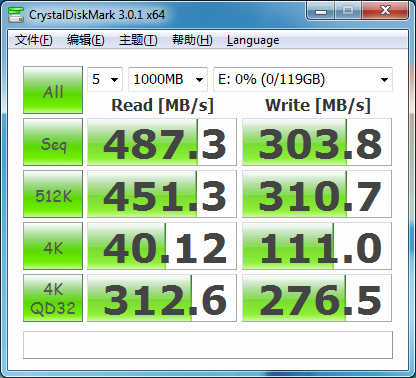The image size is (416, 378).
Task: Open the 编辑(E) menu
Action: [x=85, y=40]
